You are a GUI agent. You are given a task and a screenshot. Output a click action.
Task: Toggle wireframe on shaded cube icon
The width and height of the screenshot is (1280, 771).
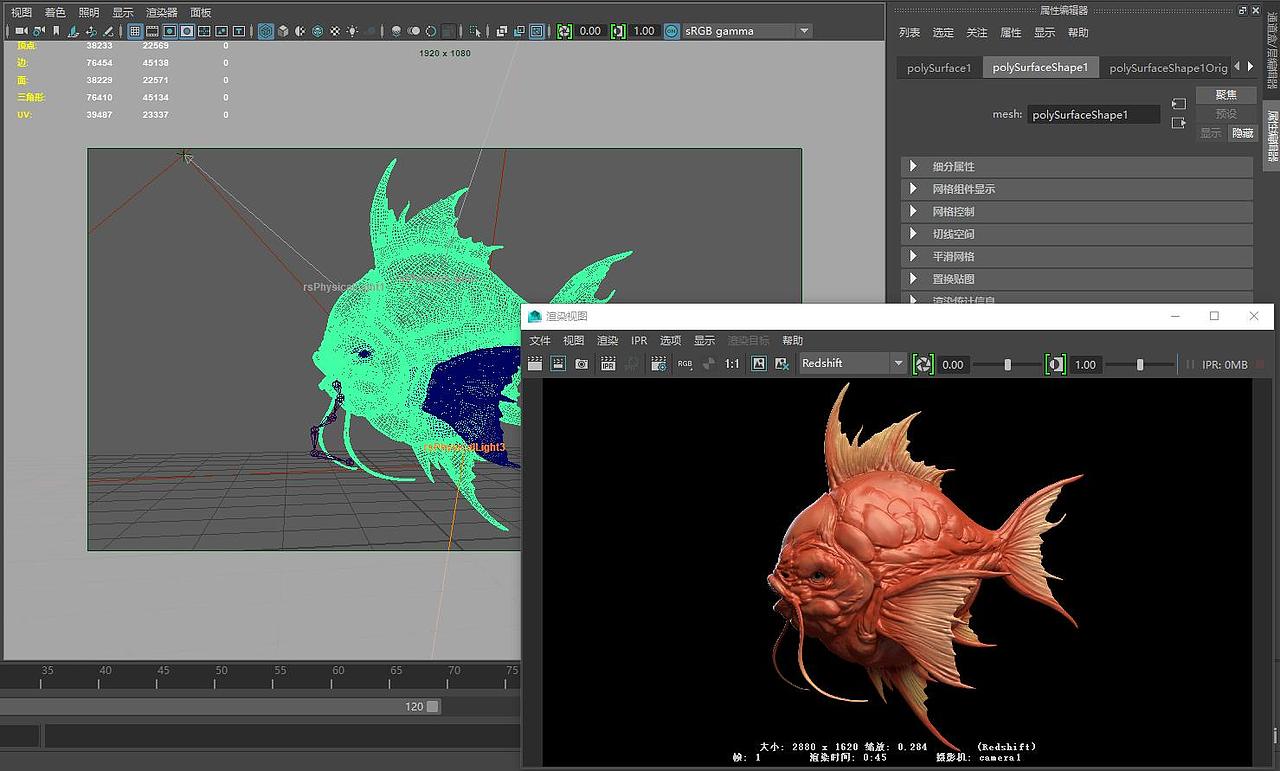[317, 31]
